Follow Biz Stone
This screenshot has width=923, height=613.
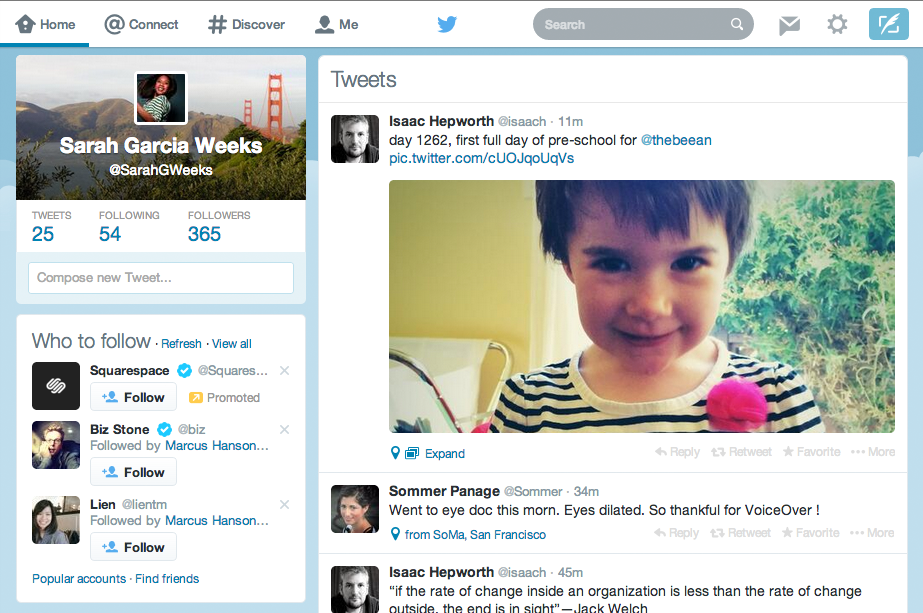point(133,472)
